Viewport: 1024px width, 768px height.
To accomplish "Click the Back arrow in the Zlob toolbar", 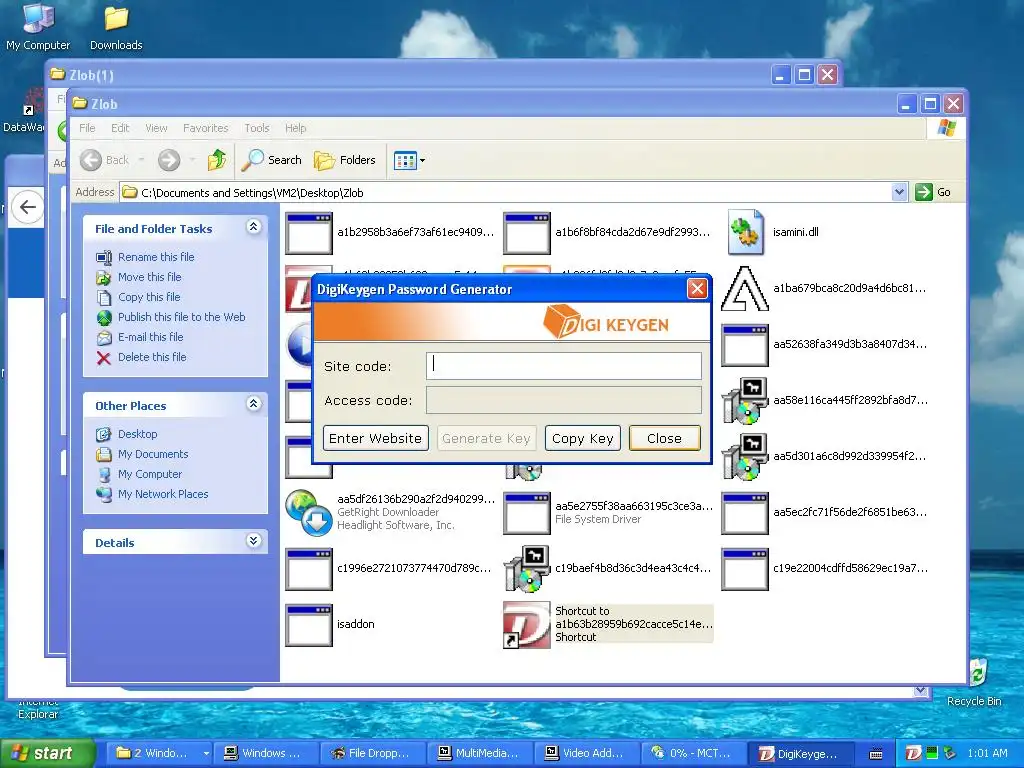I will tap(91, 160).
